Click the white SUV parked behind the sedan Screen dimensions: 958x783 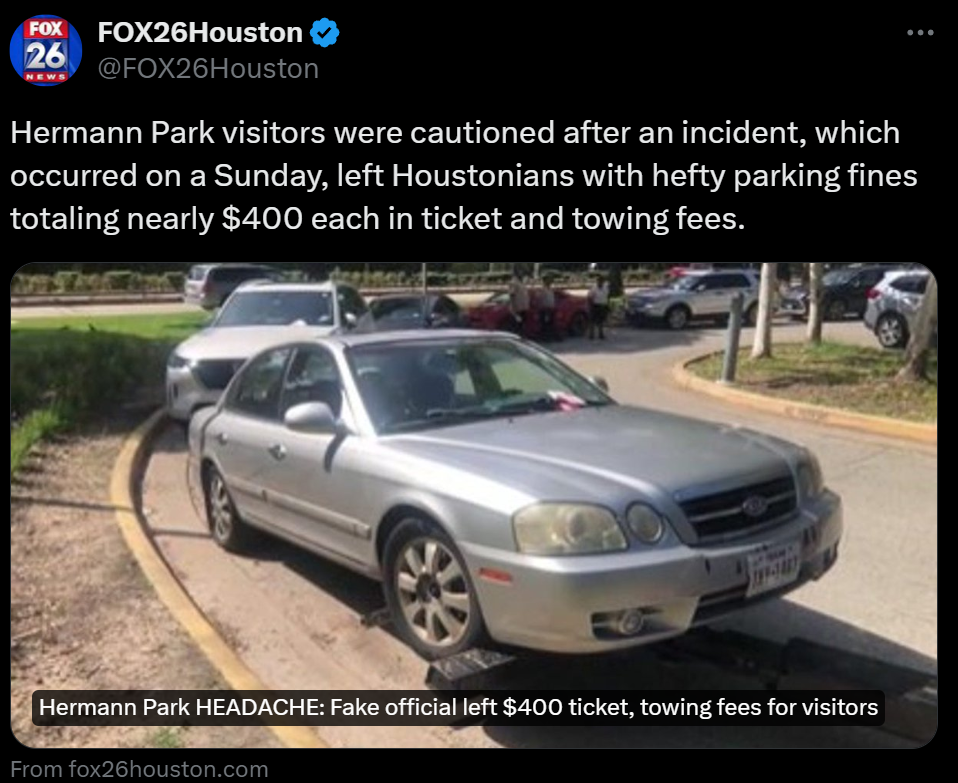263,342
